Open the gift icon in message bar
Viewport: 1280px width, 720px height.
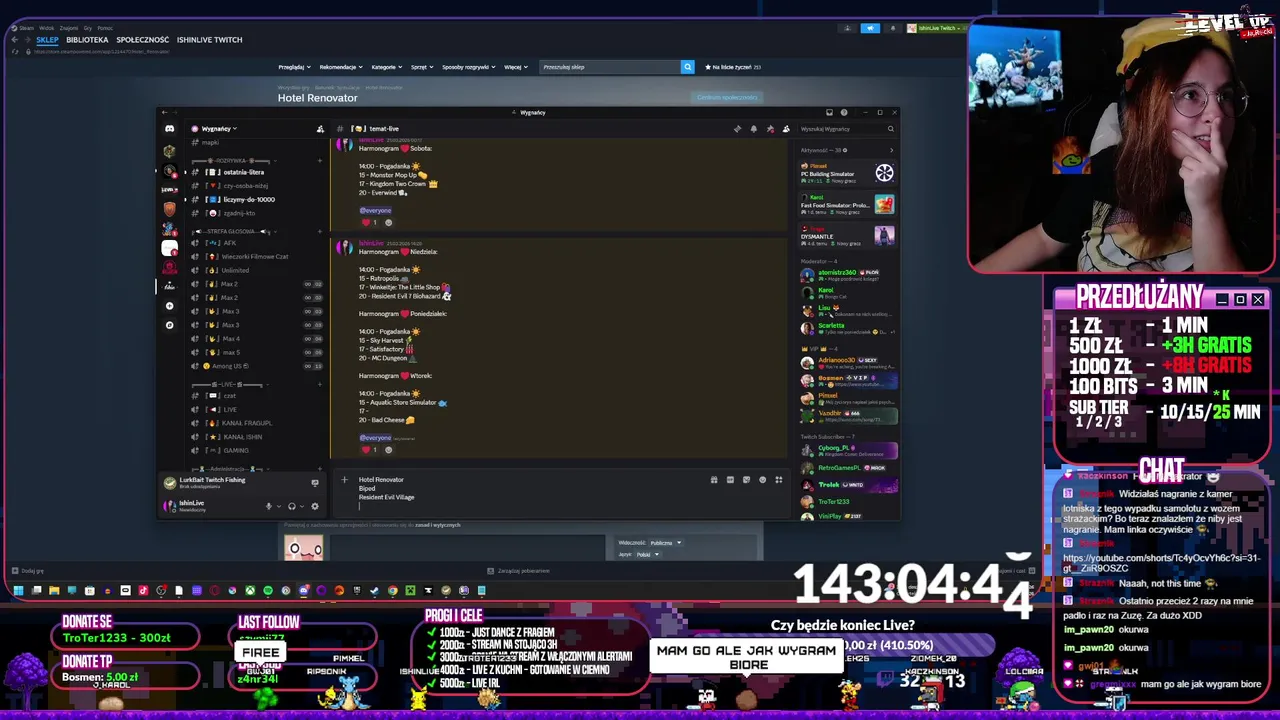714,480
